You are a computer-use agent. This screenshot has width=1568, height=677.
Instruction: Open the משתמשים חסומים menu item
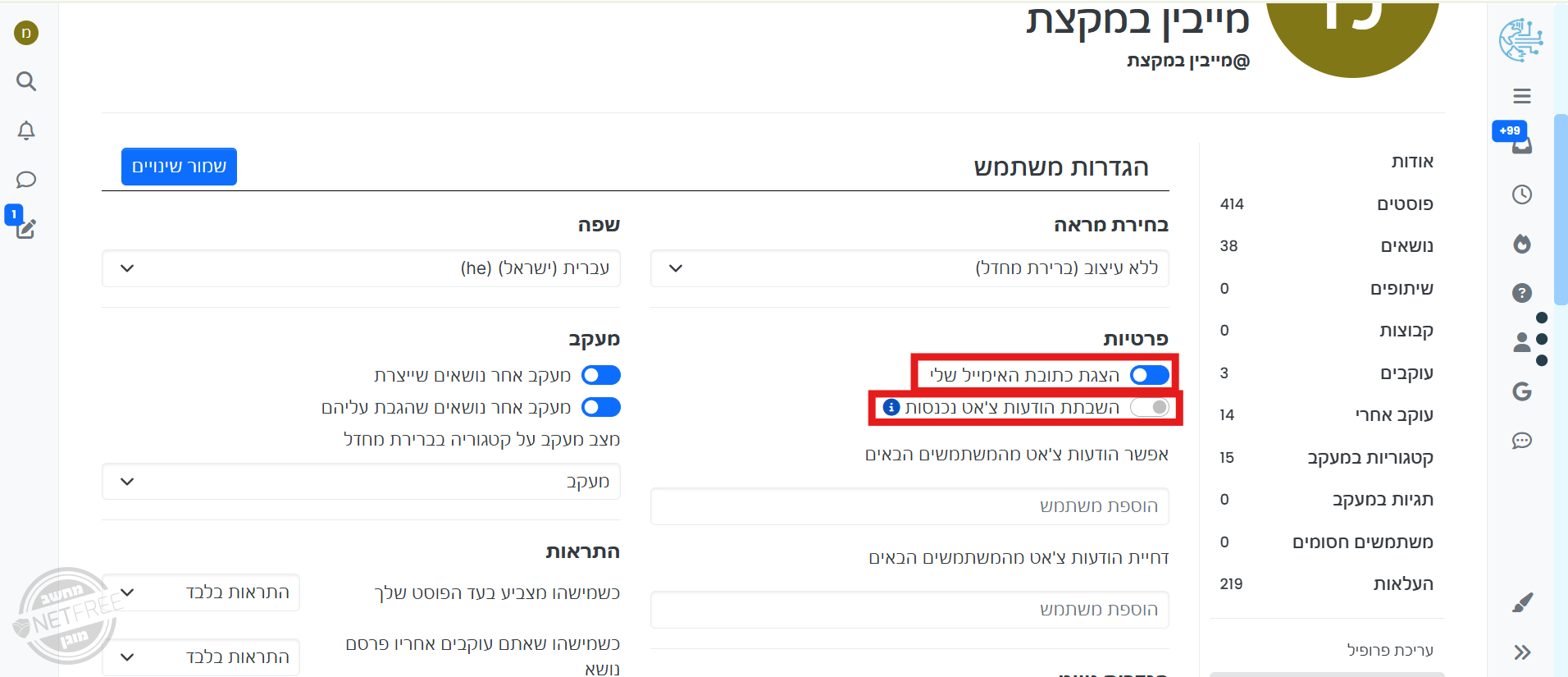point(1363,542)
